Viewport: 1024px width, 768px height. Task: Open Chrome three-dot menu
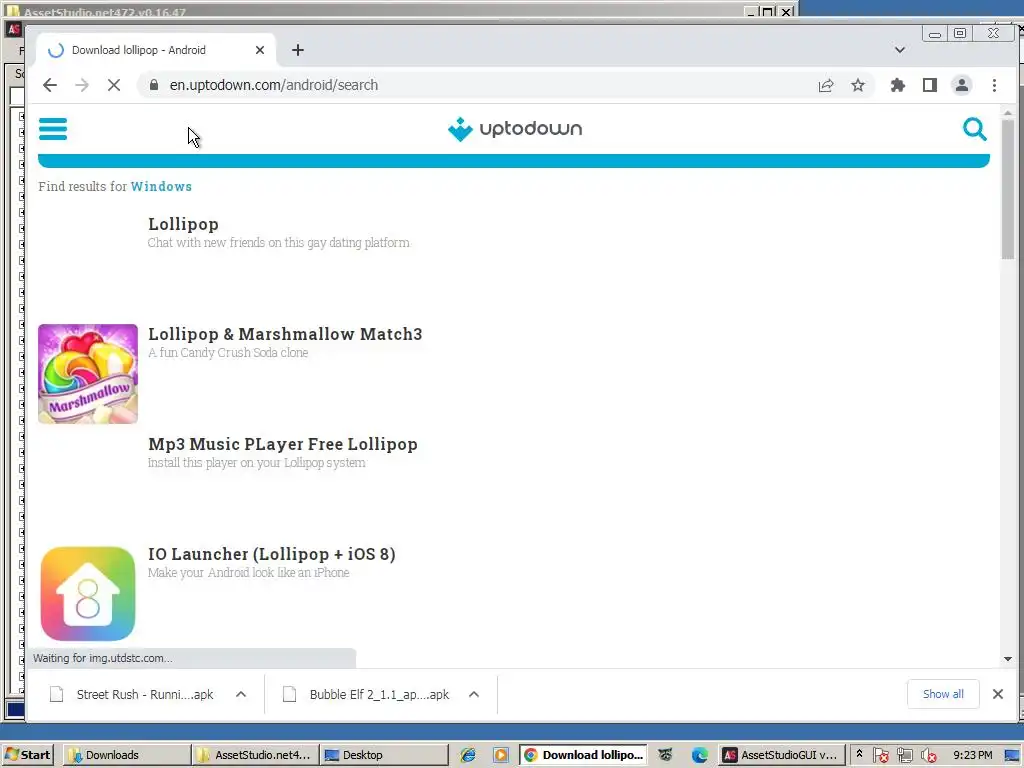(x=994, y=85)
